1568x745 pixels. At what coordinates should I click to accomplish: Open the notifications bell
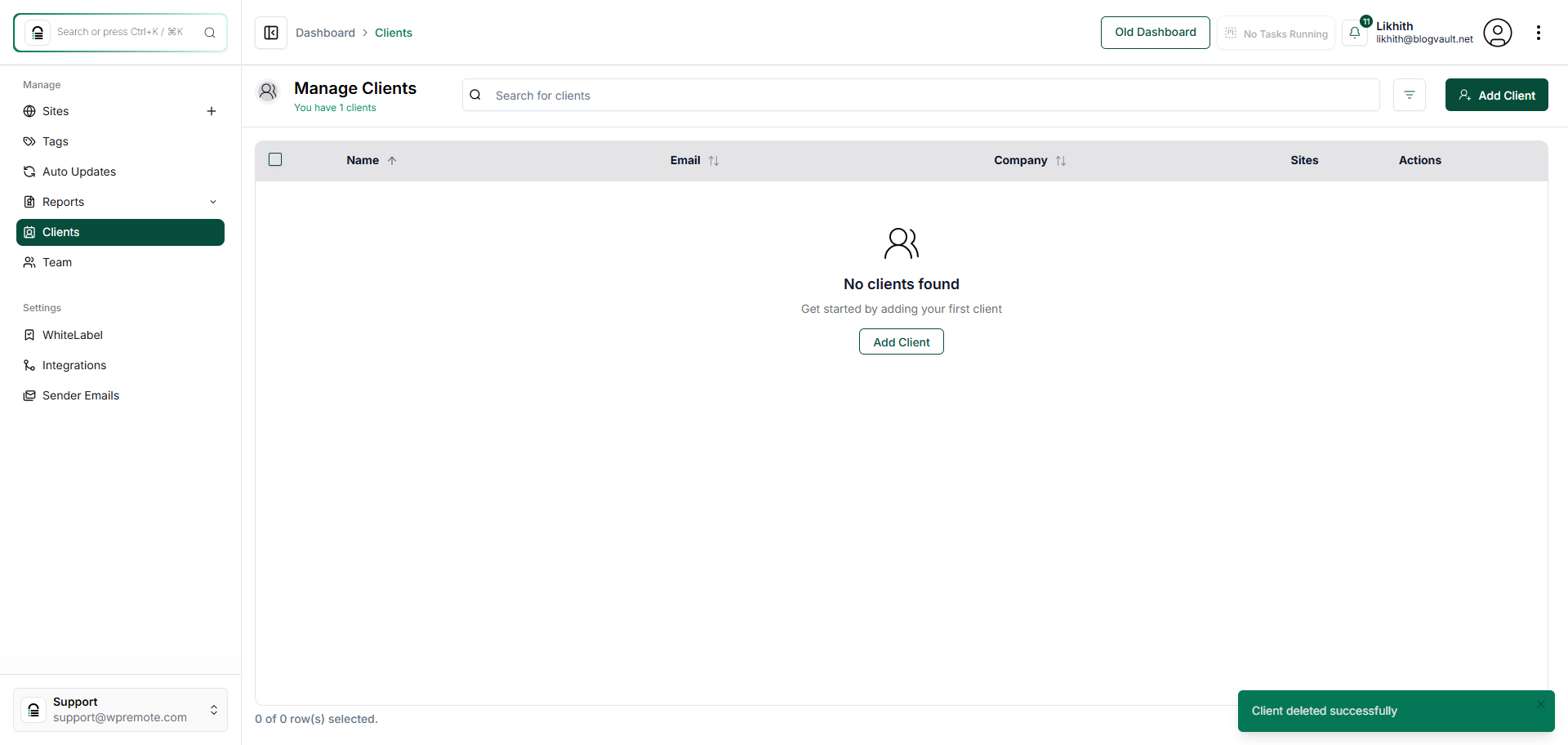1356,33
